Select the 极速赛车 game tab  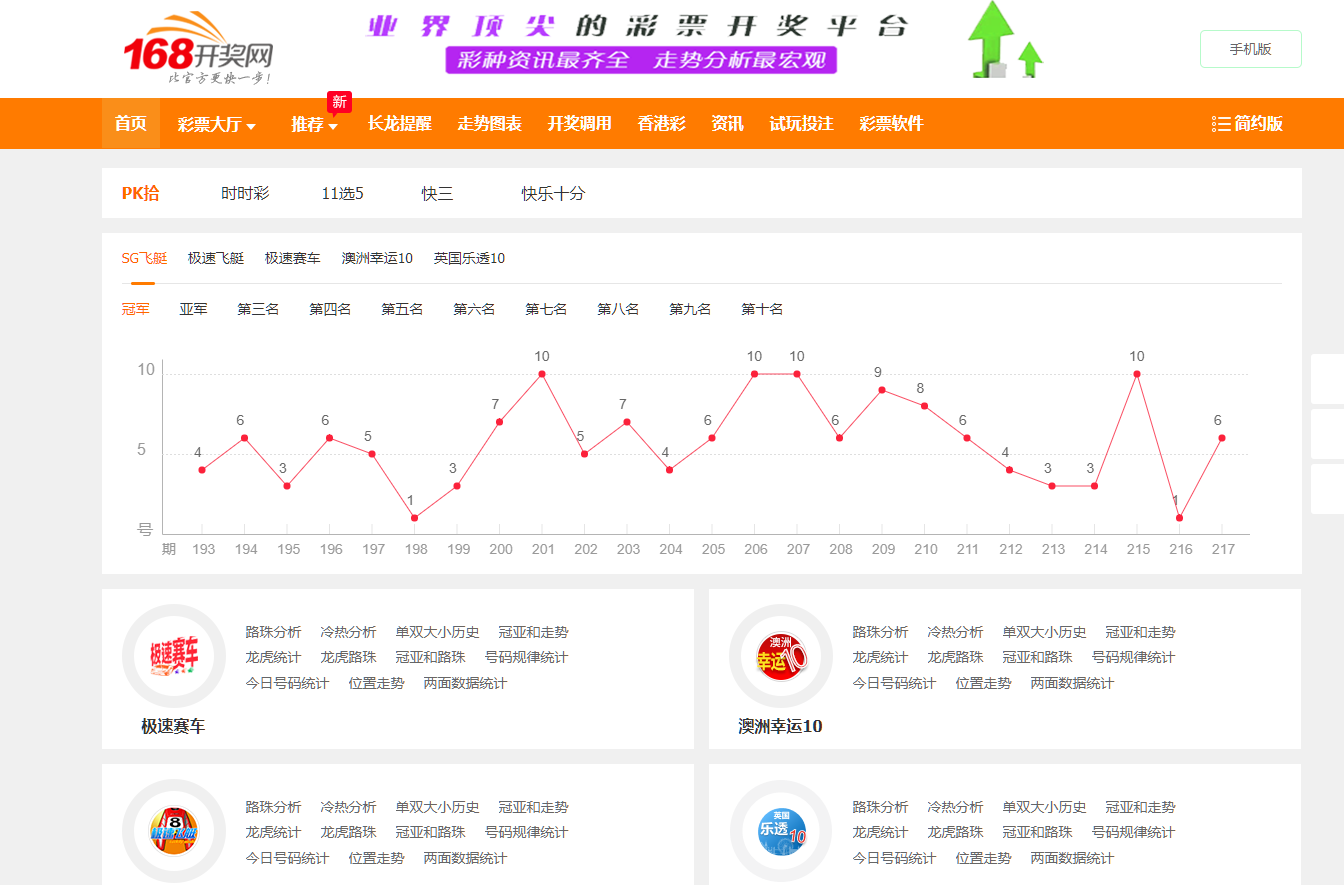(x=290, y=257)
